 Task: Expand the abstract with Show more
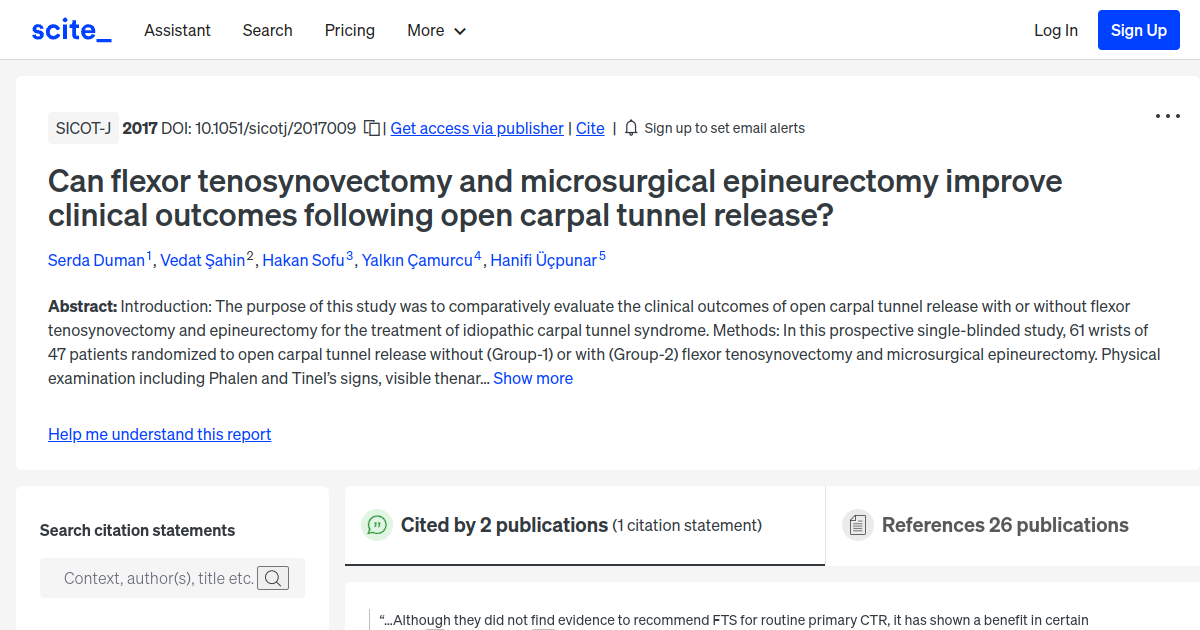pyautogui.click(x=533, y=378)
